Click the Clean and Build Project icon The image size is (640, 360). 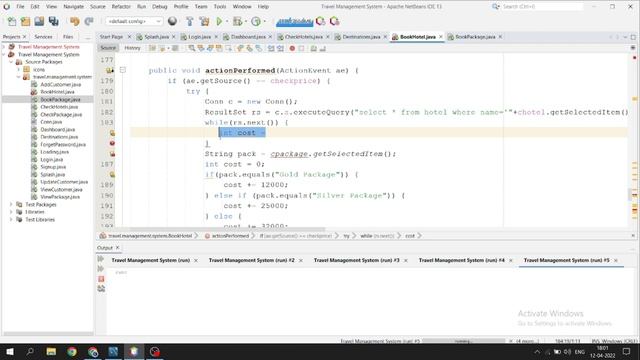(x=204, y=21)
